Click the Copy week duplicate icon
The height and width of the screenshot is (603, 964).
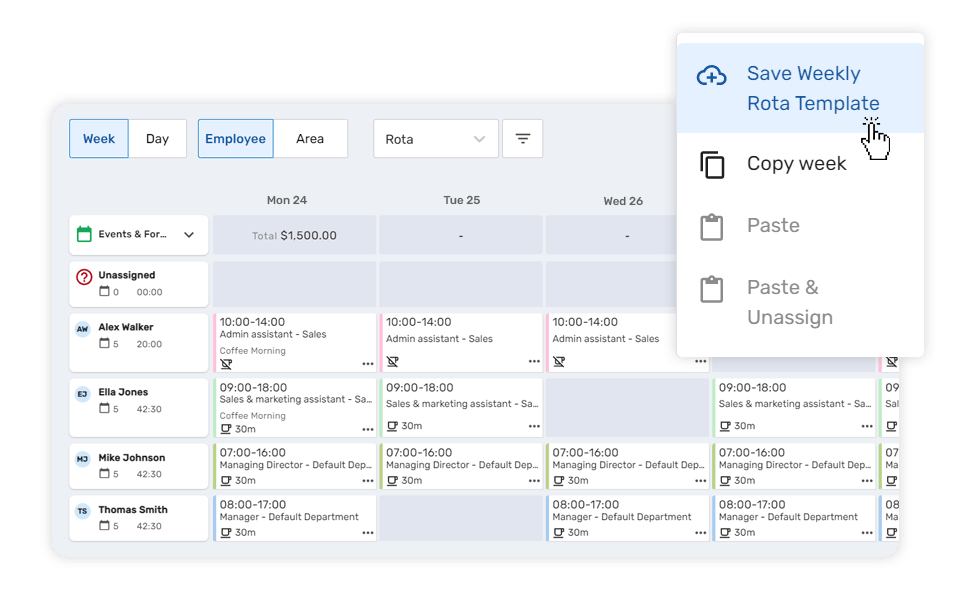pos(712,163)
